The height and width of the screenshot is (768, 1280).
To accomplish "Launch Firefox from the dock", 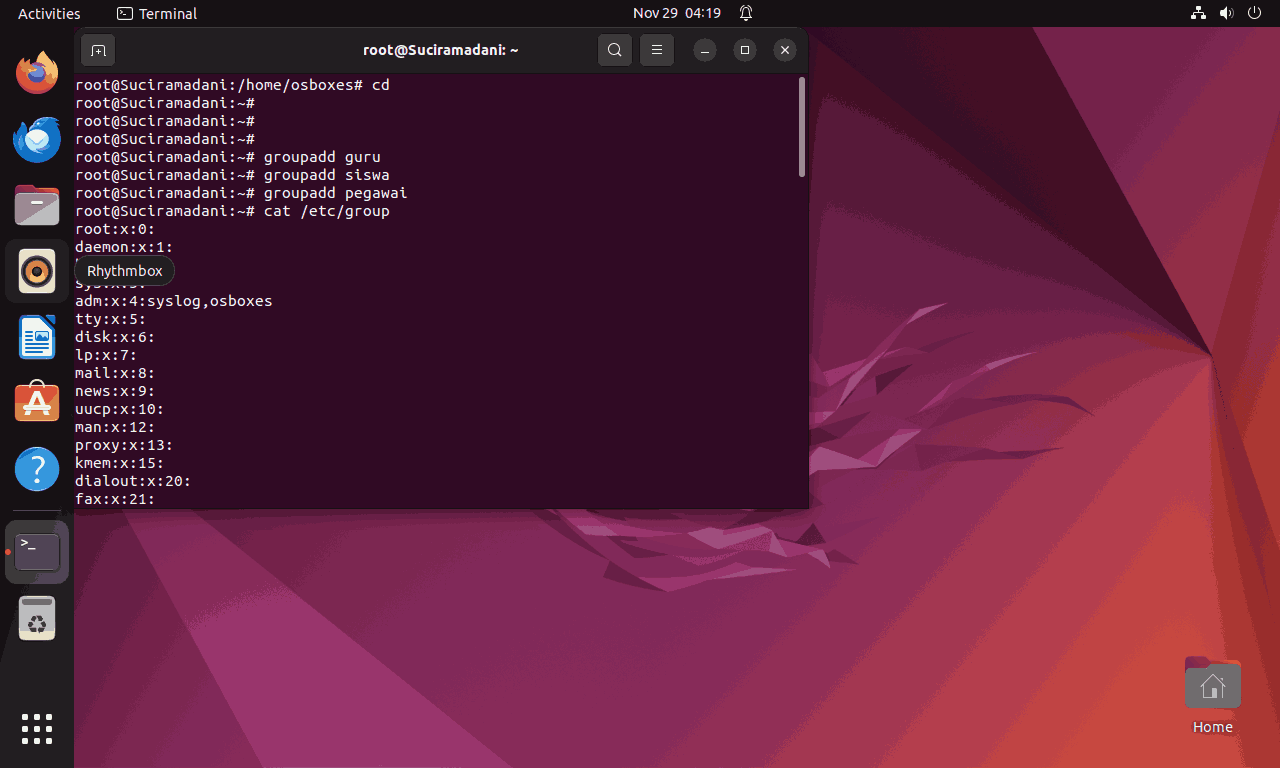I will pos(37,74).
